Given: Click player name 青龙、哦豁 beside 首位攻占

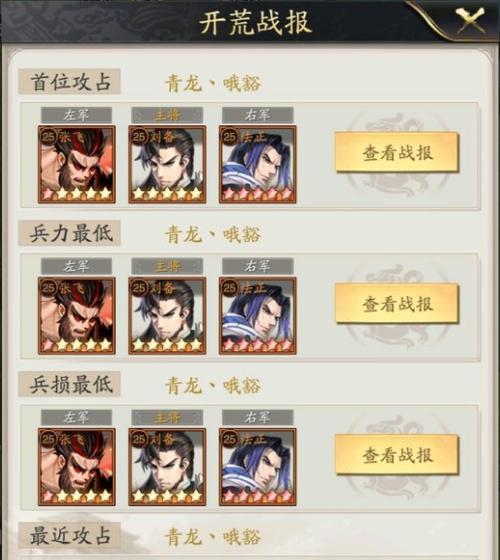Looking at the screenshot, I should 212,83.
